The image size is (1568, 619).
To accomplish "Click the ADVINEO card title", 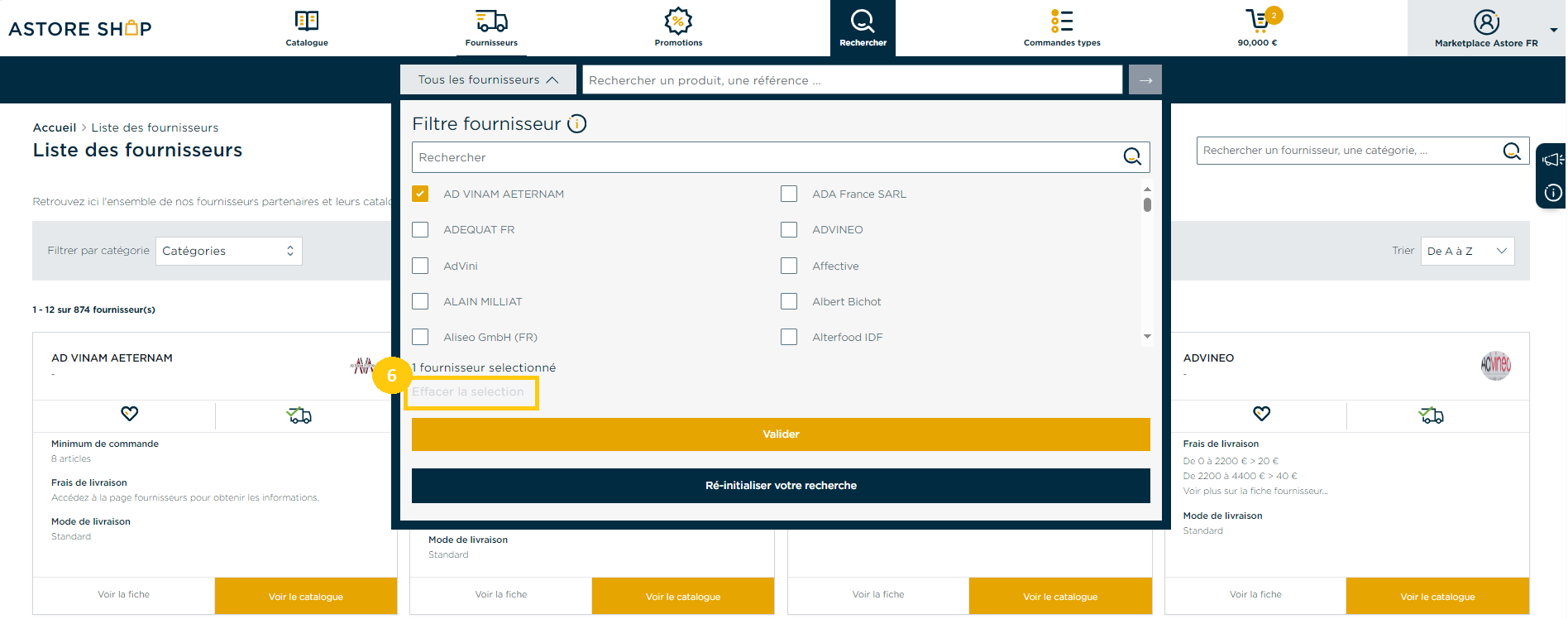I will click(x=1208, y=358).
